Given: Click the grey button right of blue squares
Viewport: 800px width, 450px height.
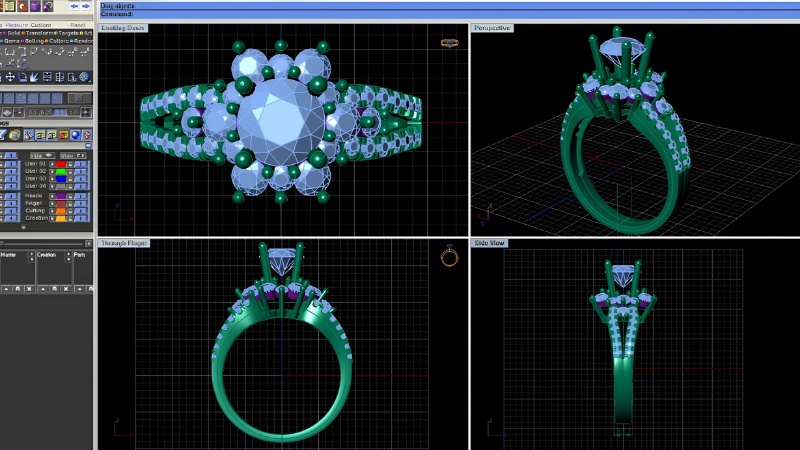Looking at the screenshot, I should (x=80, y=98).
